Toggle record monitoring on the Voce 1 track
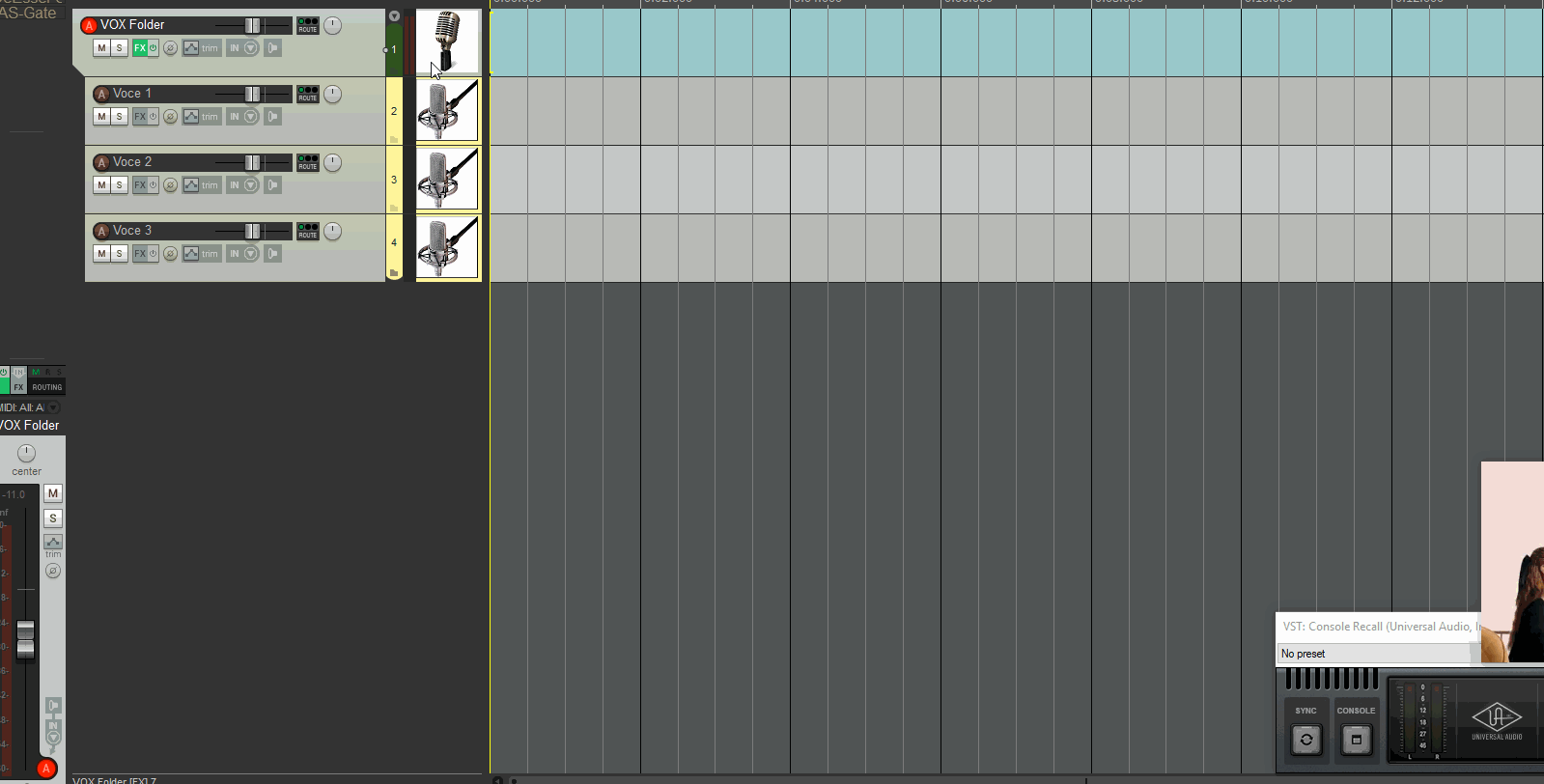 (273, 117)
